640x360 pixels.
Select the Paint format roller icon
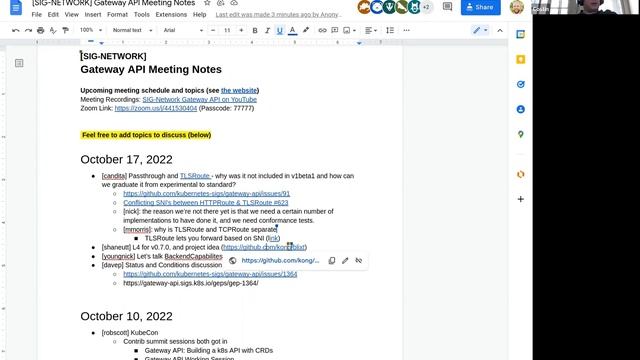[65, 30]
